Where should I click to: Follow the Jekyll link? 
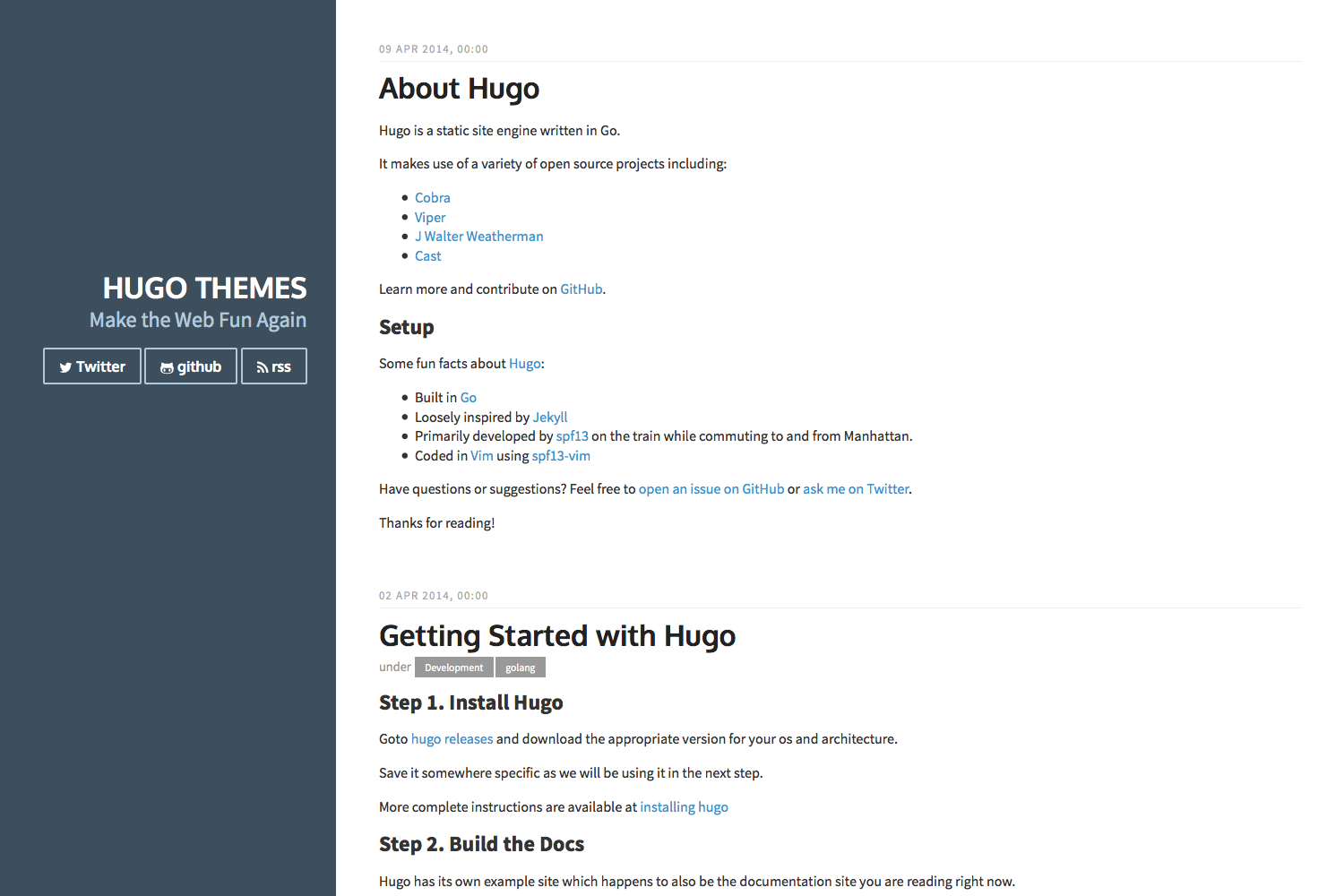[550, 418]
